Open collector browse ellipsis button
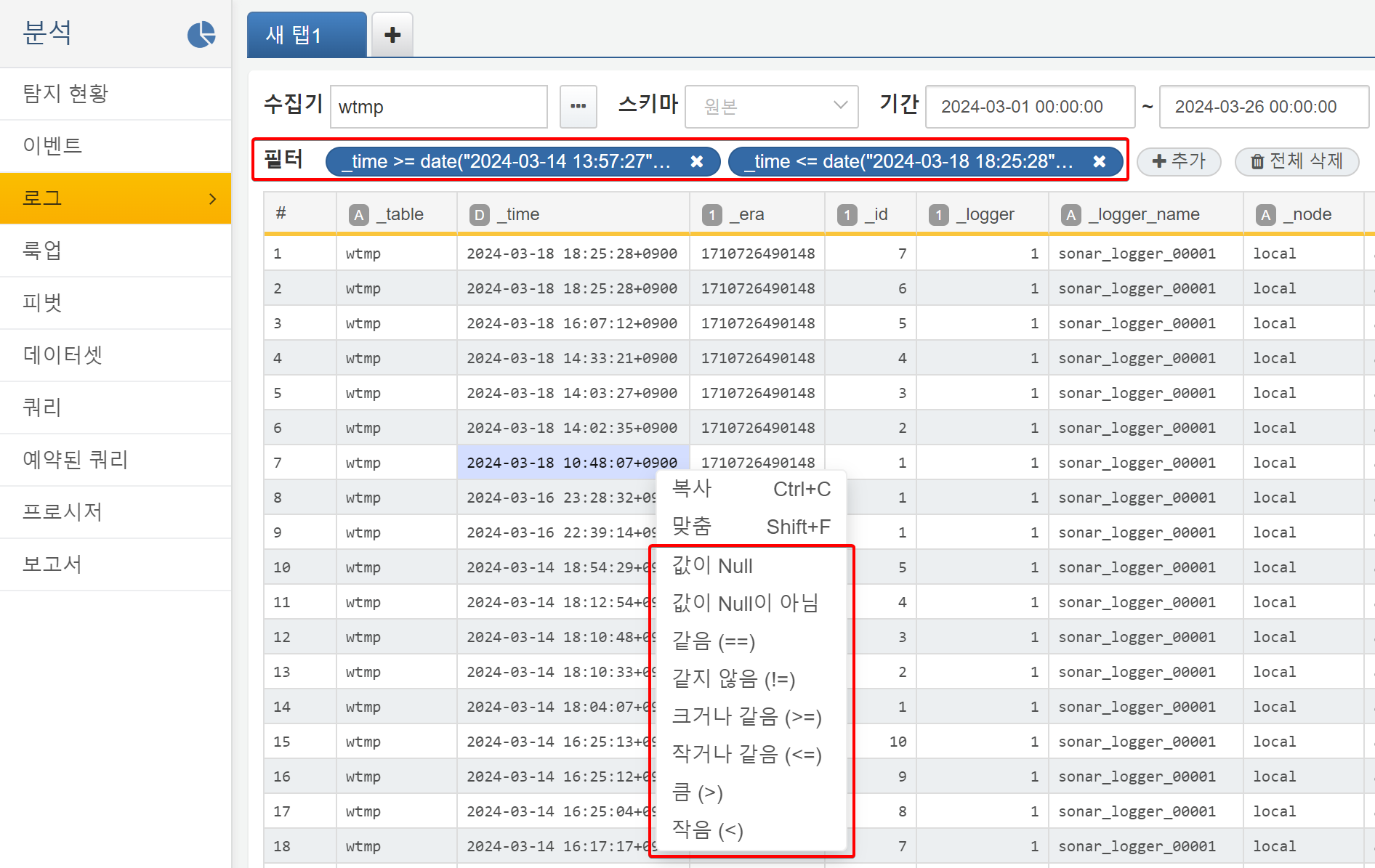The image size is (1375, 868). [578, 106]
